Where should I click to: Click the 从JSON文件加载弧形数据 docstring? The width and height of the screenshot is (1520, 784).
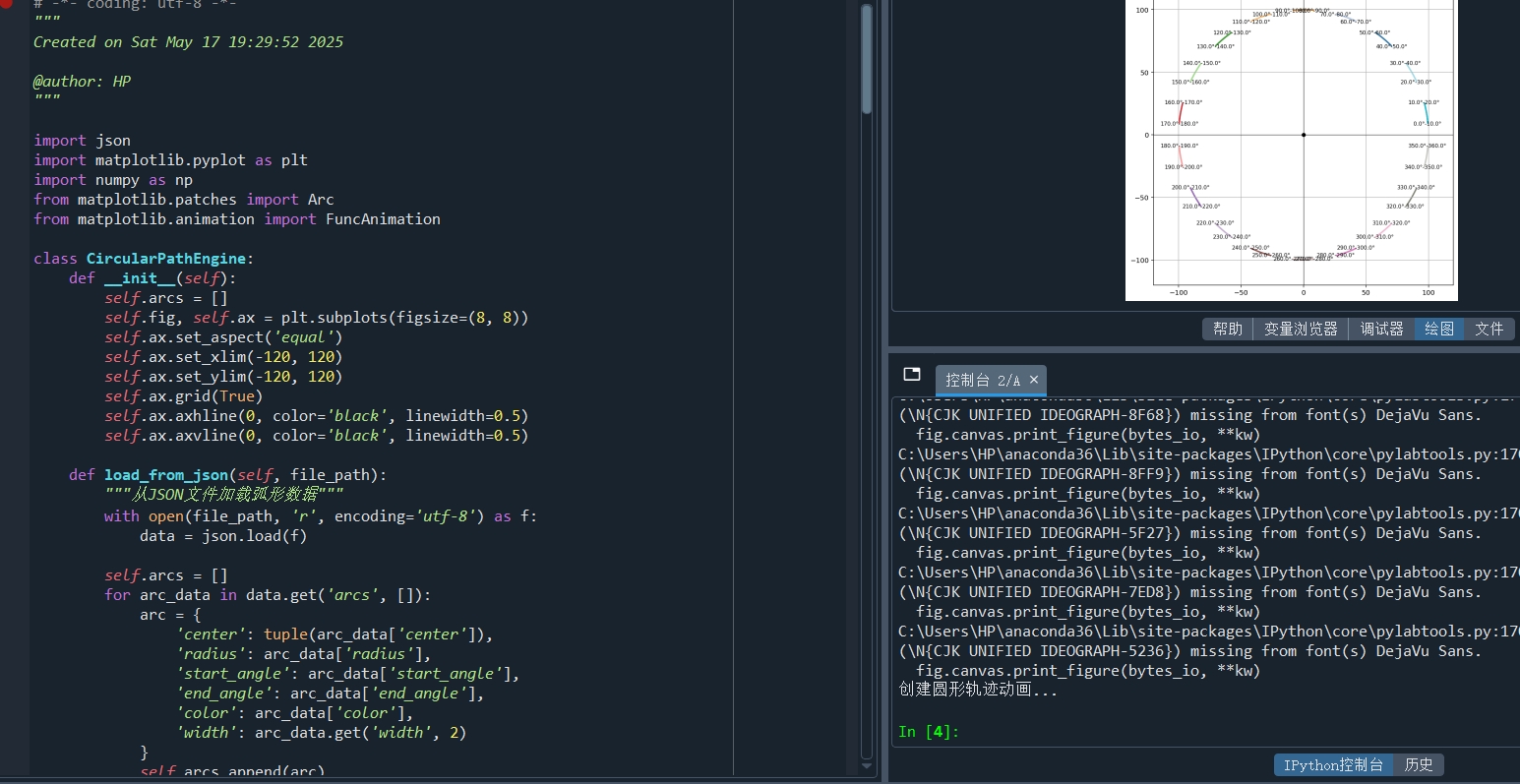[224, 495]
